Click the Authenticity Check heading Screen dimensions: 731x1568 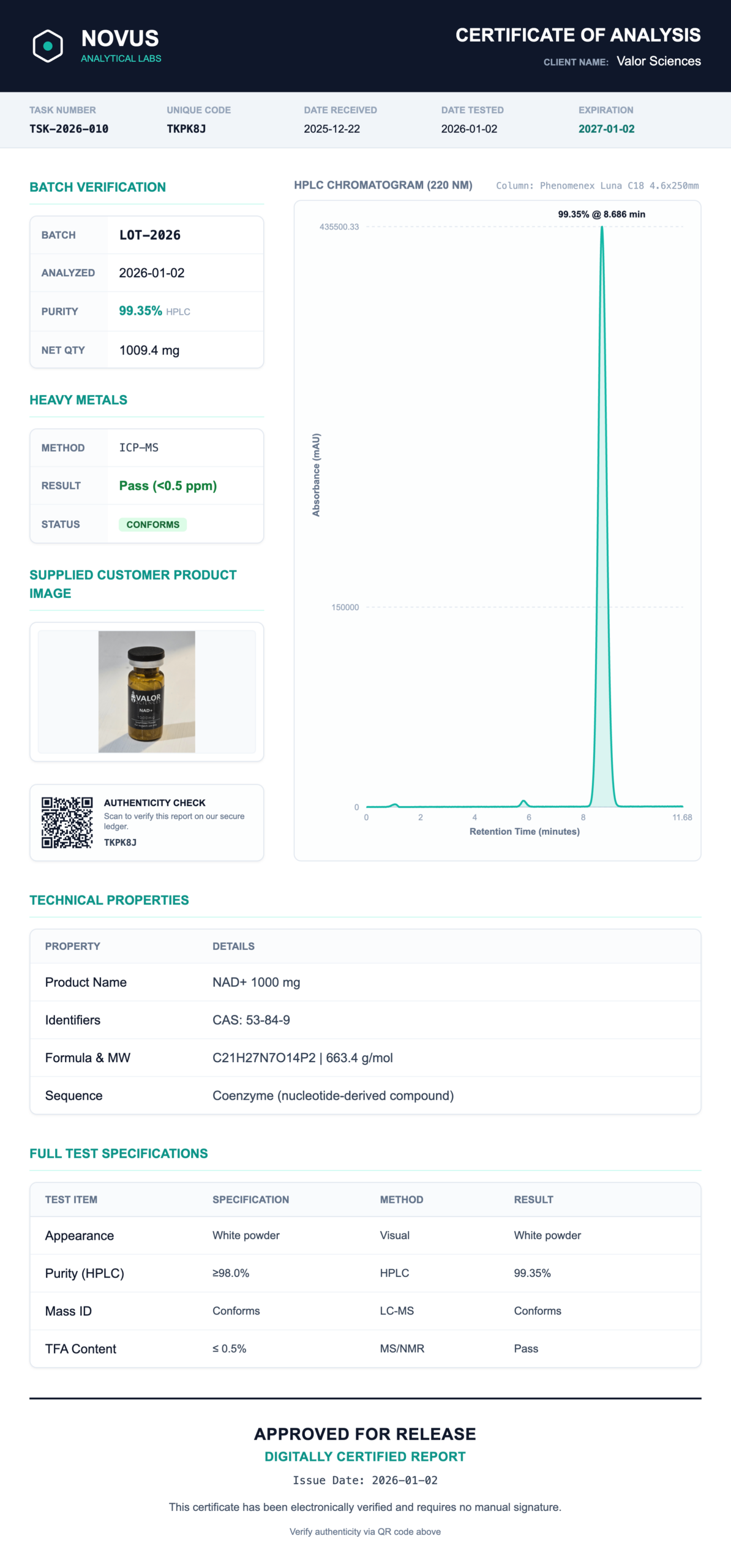coord(154,802)
